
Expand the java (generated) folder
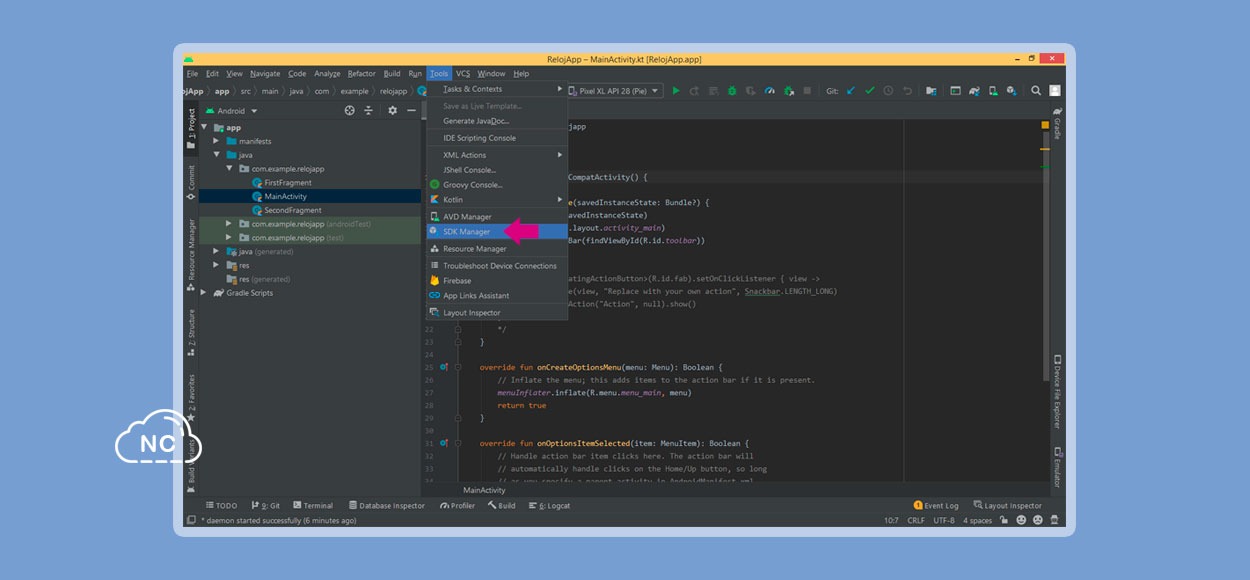click(216, 251)
